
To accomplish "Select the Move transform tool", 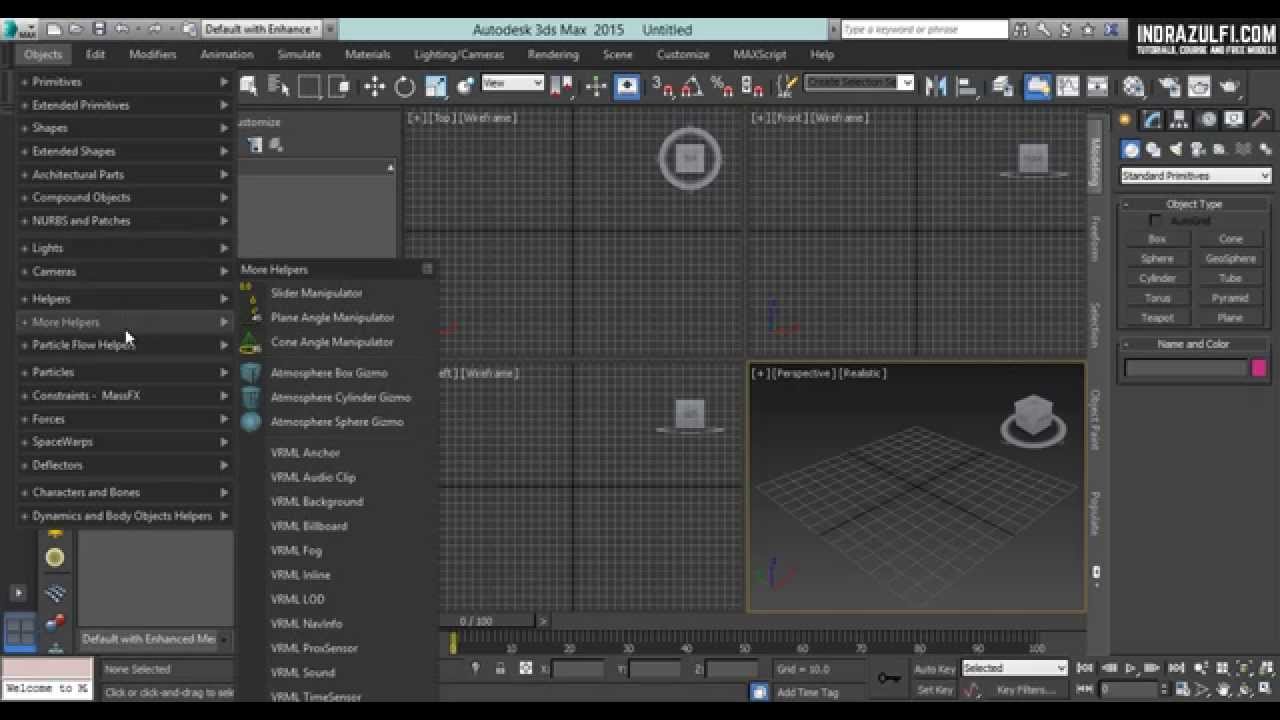I will pos(374,87).
